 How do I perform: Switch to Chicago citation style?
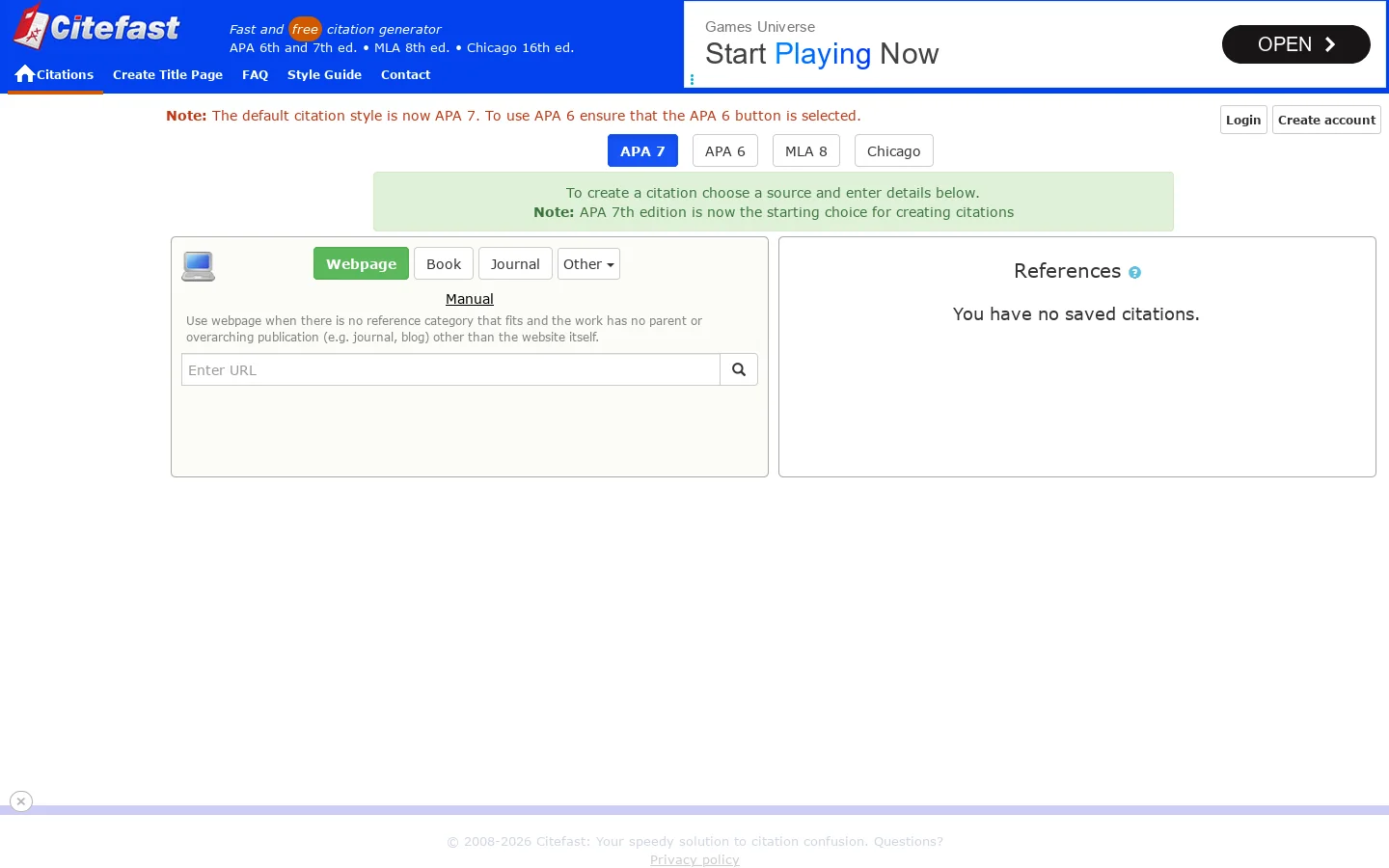[894, 150]
